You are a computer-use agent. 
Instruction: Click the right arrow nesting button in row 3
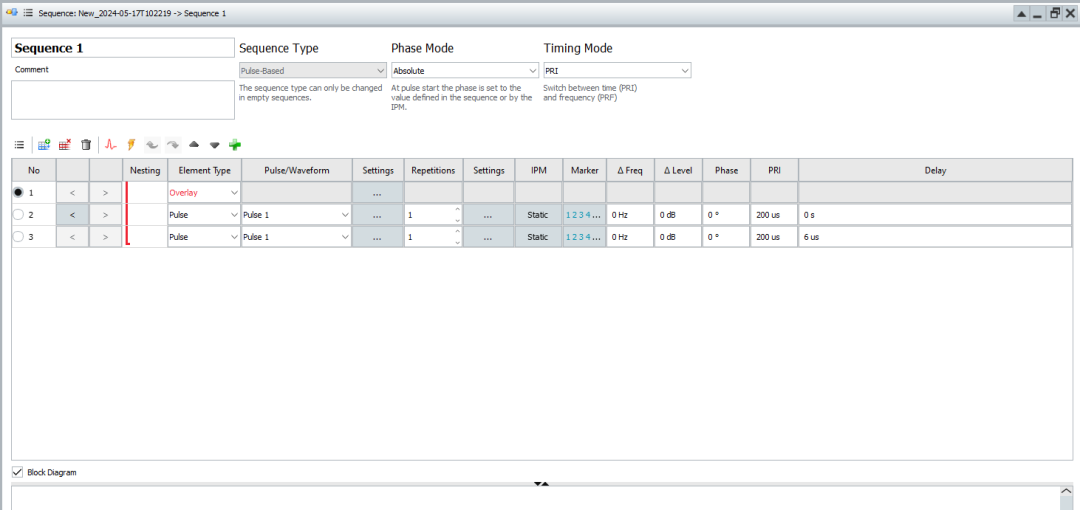tap(105, 237)
